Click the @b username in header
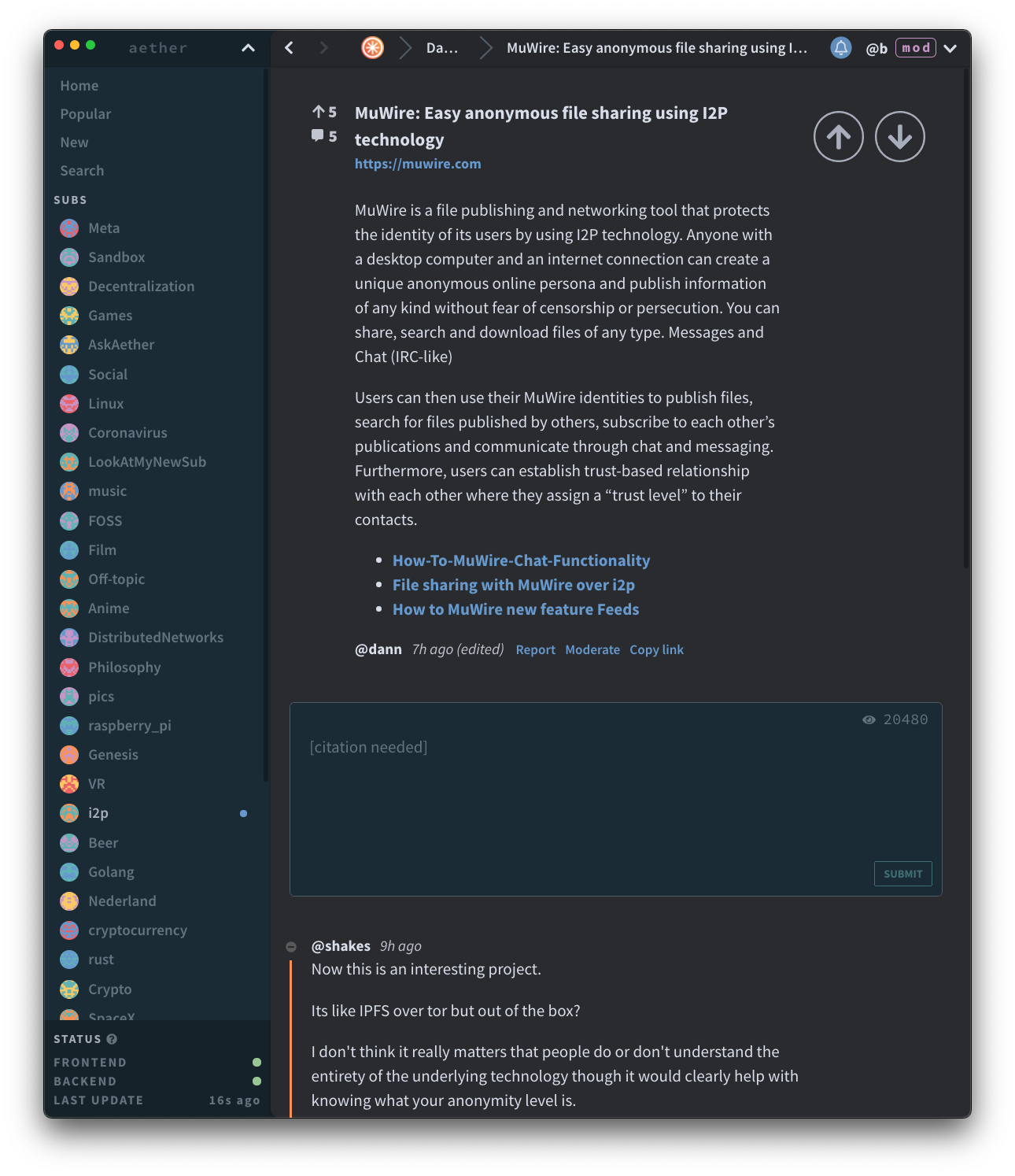 [877, 48]
